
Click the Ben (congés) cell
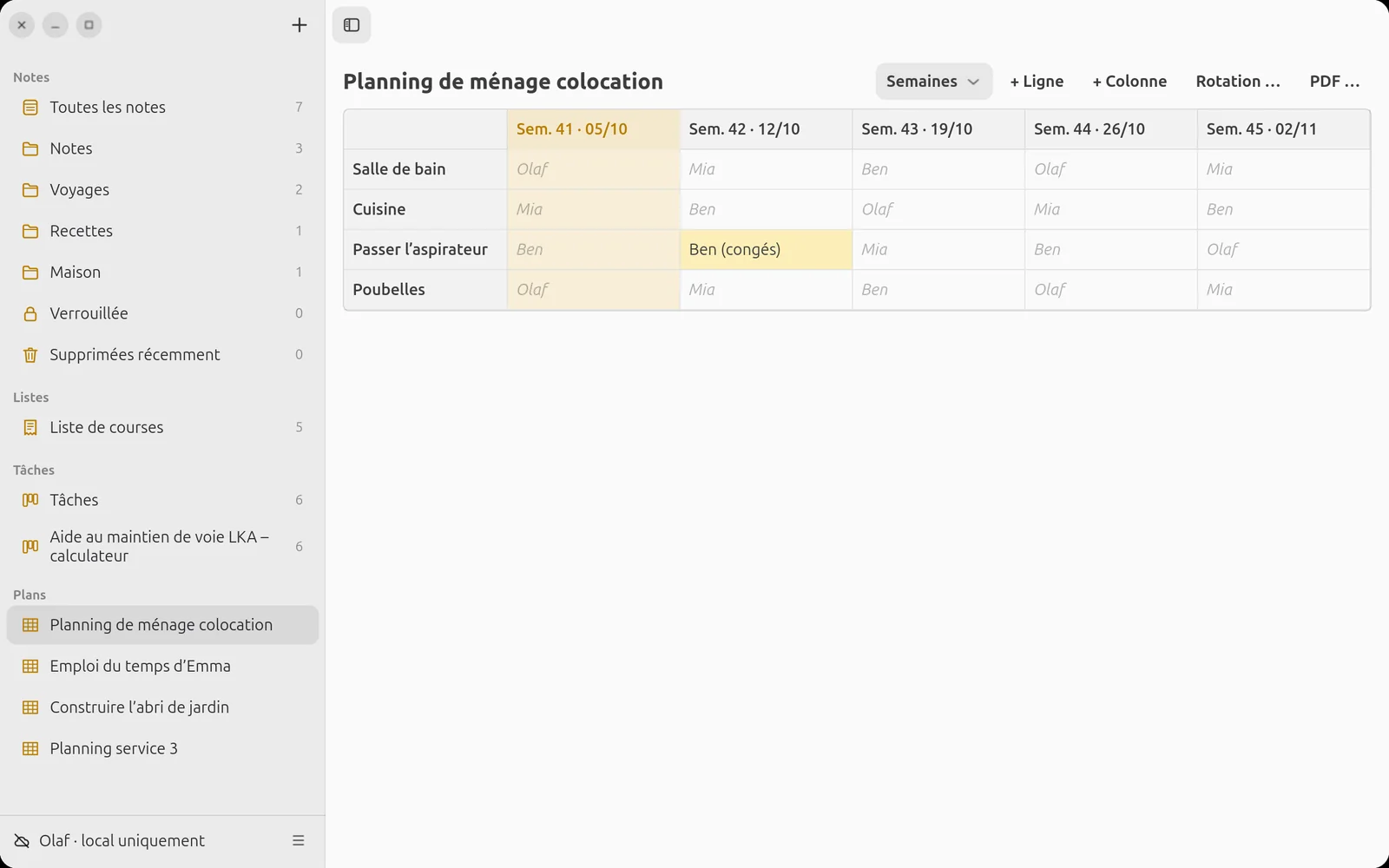click(x=766, y=250)
